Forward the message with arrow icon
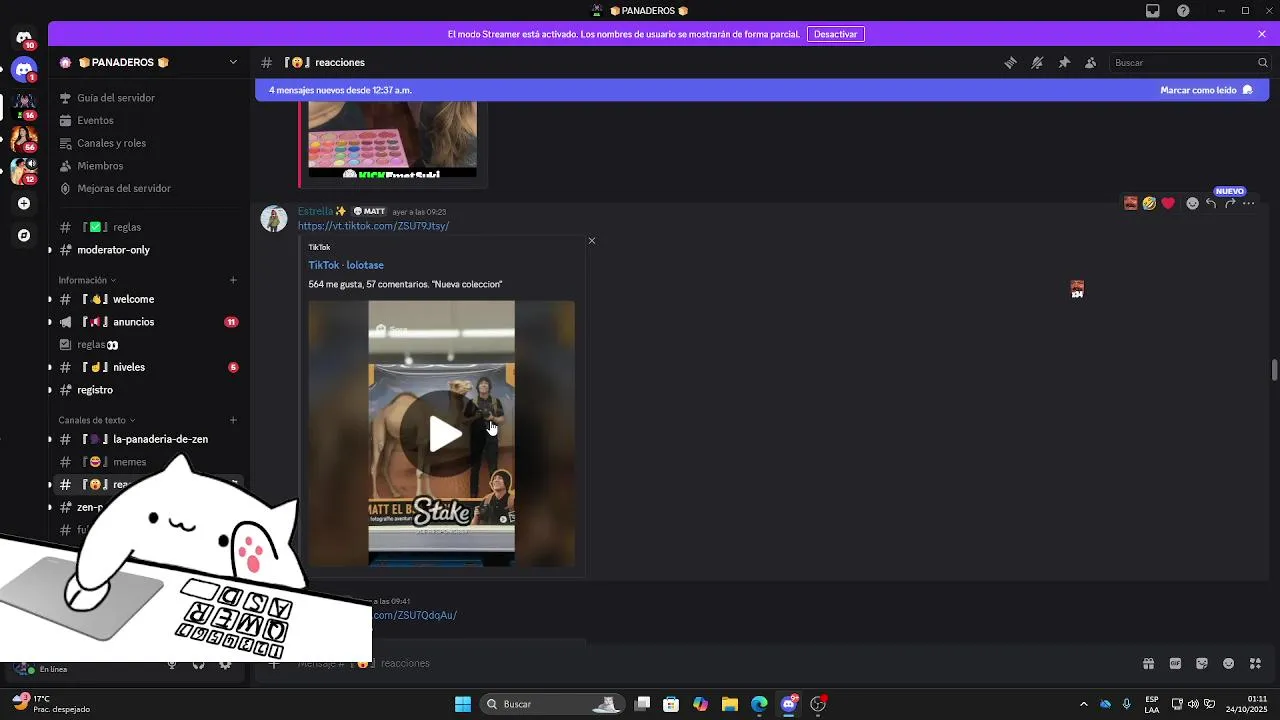The height and width of the screenshot is (720, 1280). coord(1230,203)
